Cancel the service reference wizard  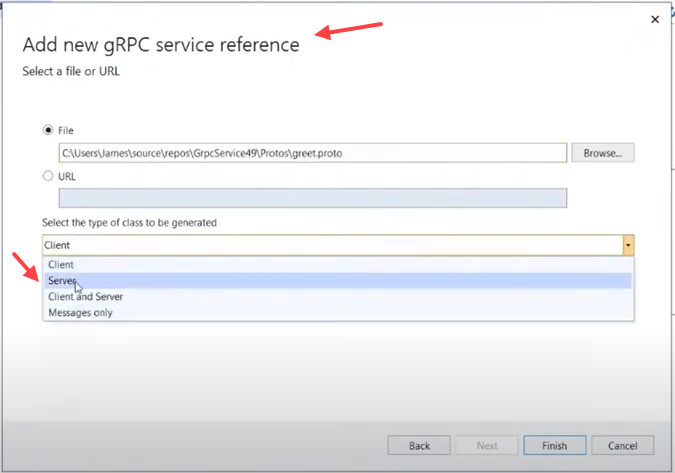[x=622, y=446]
